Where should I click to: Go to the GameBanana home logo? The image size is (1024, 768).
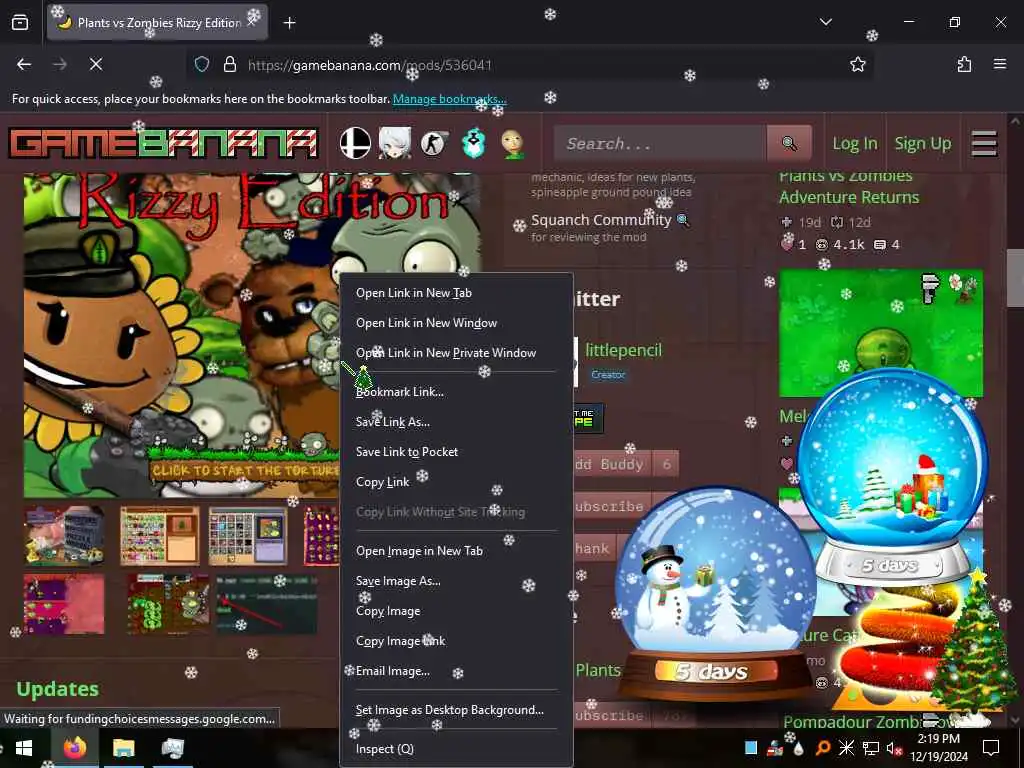163,143
